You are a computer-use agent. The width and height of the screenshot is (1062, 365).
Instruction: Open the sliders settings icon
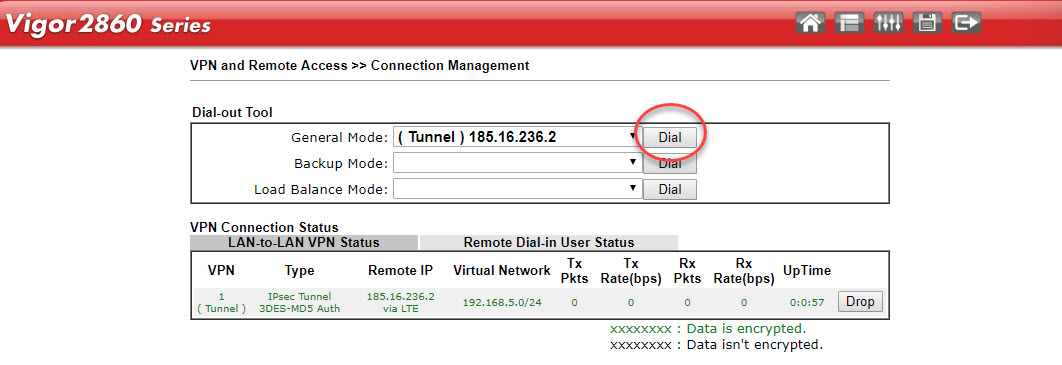(889, 22)
